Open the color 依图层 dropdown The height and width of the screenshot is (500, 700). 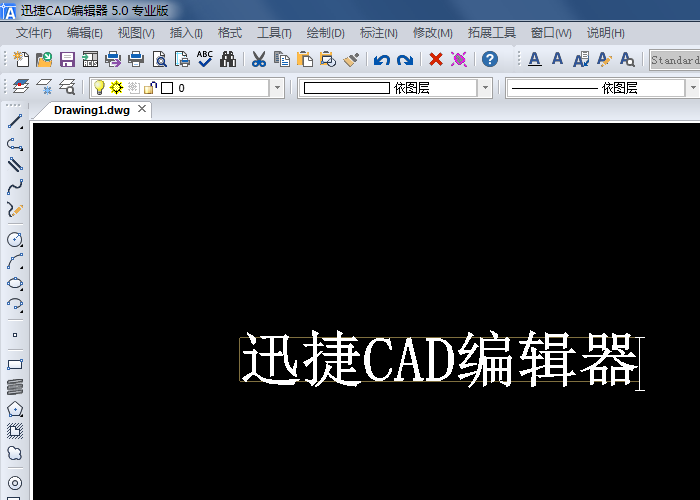coord(485,88)
